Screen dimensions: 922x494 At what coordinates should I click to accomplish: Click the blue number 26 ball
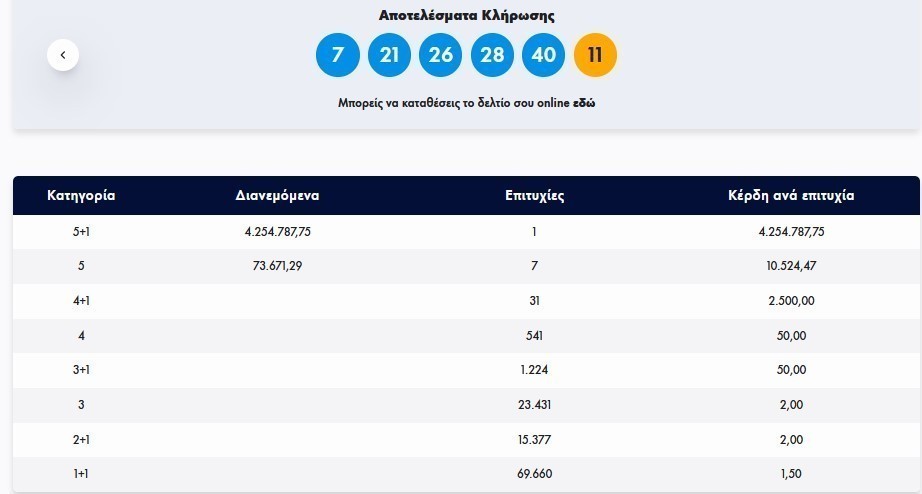[441, 55]
